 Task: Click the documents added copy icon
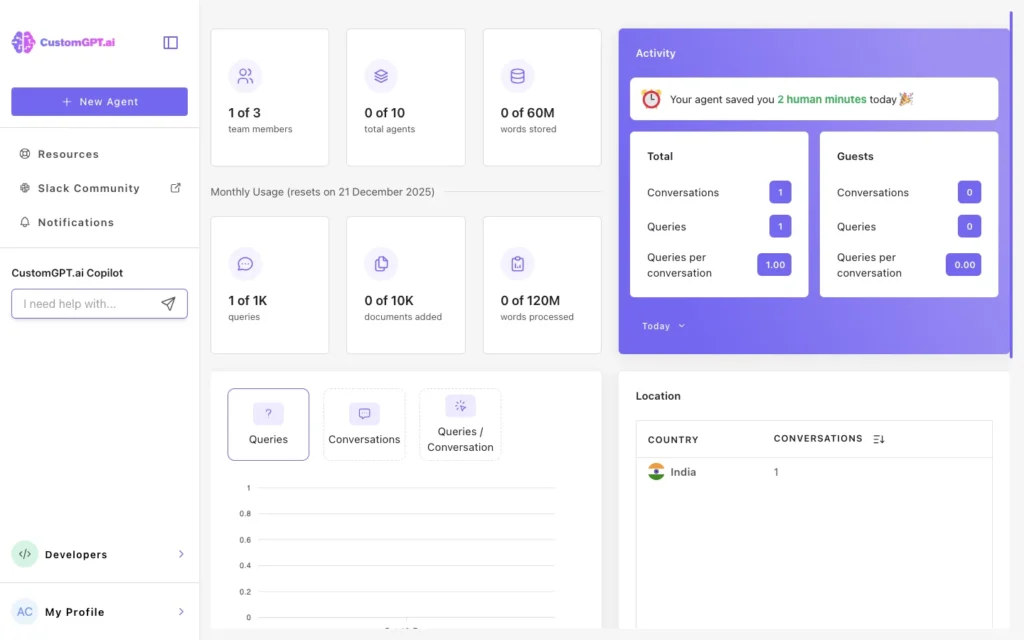coord(381,263)
